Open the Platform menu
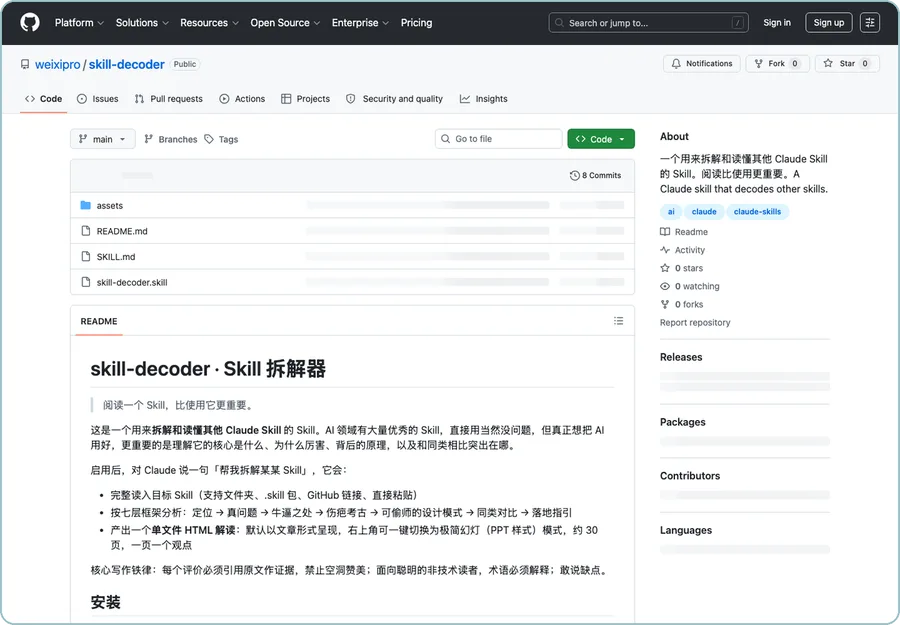The width and height of the screenshot is (900, 625). point(79,23)
